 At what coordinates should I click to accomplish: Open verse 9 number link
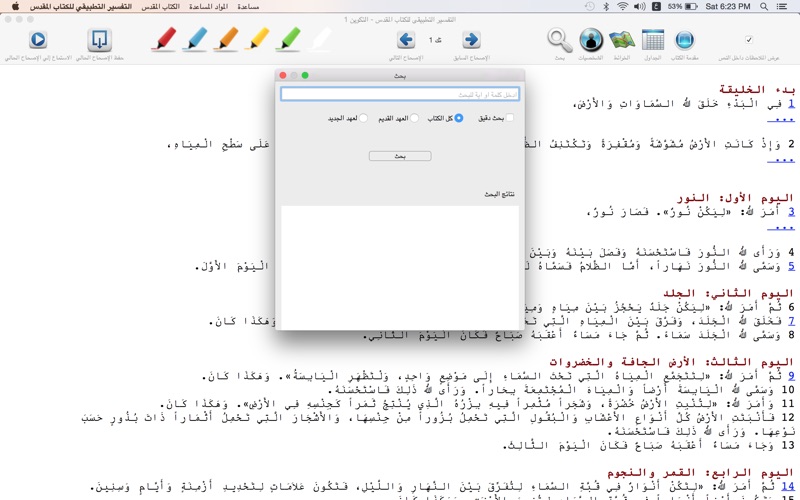click(791, 376)
